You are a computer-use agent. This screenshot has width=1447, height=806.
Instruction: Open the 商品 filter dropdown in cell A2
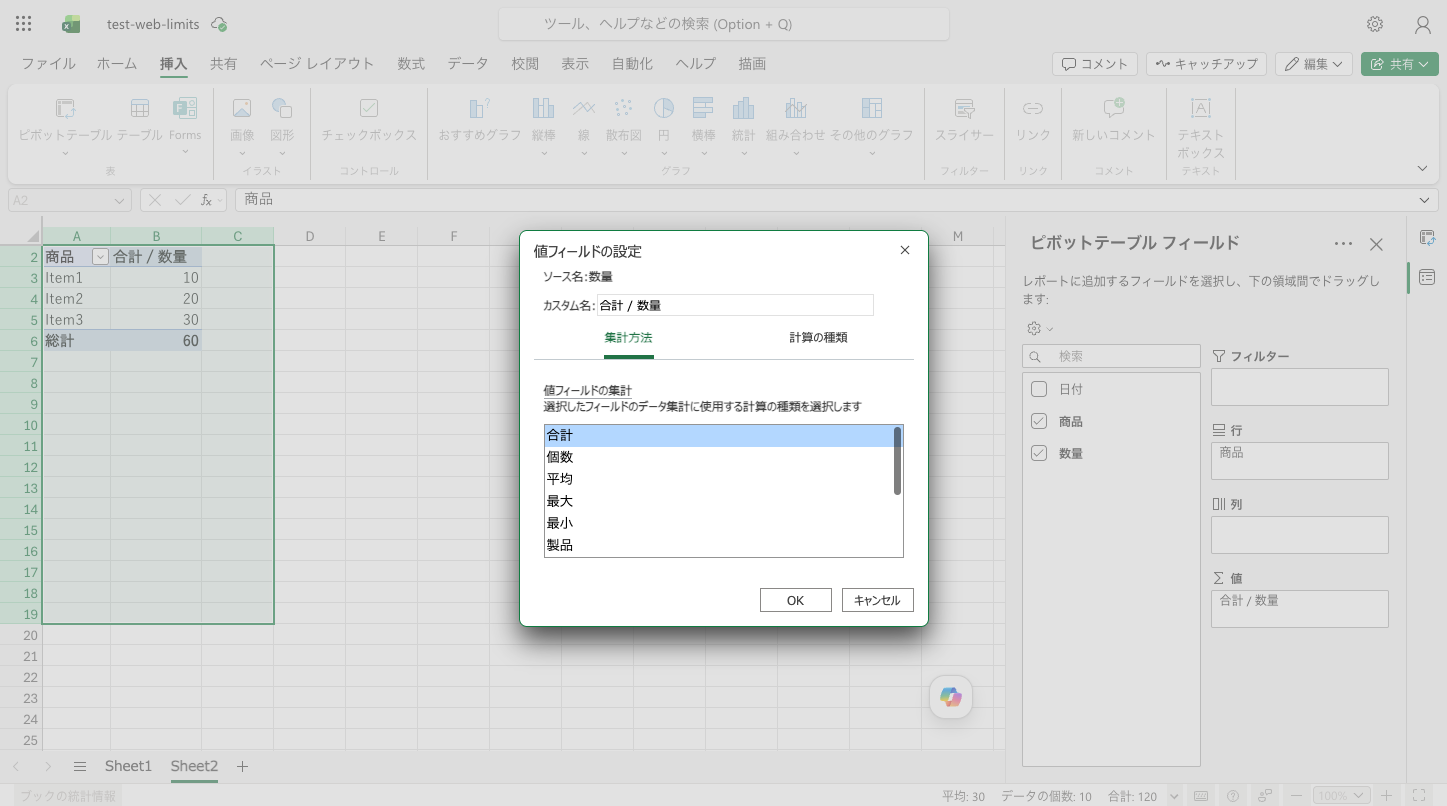[x=100, y=257]
